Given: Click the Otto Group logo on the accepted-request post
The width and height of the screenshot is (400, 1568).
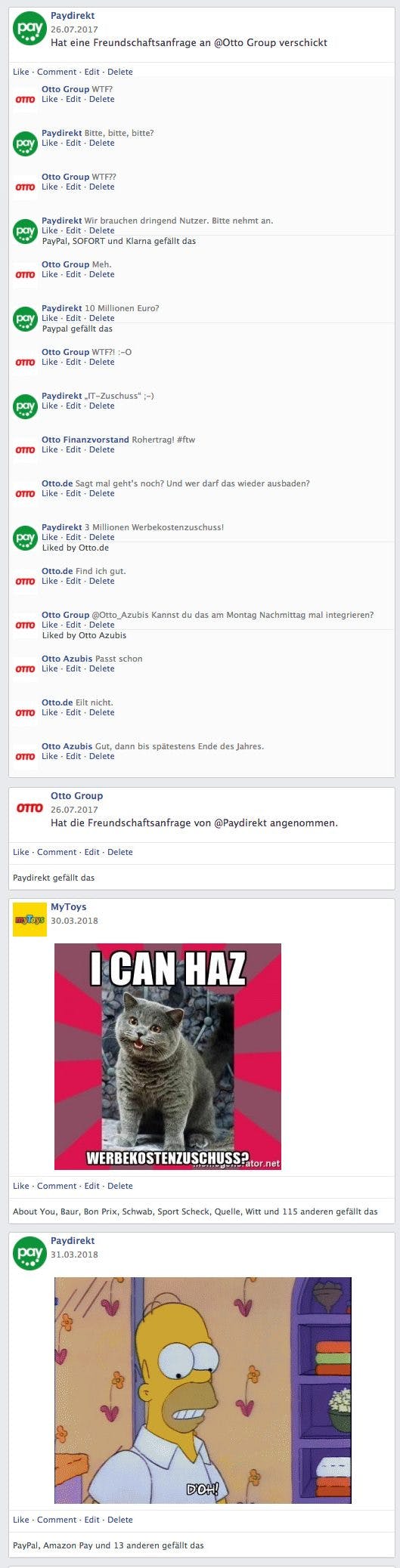Looking at the screenshot, I should (29, 809).
